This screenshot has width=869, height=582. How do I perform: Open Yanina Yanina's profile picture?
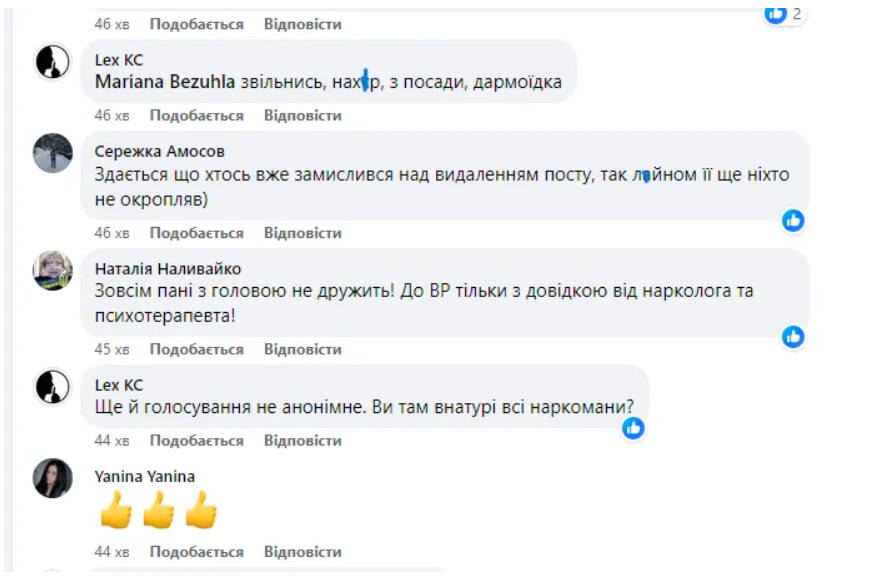tap(53, 478)
